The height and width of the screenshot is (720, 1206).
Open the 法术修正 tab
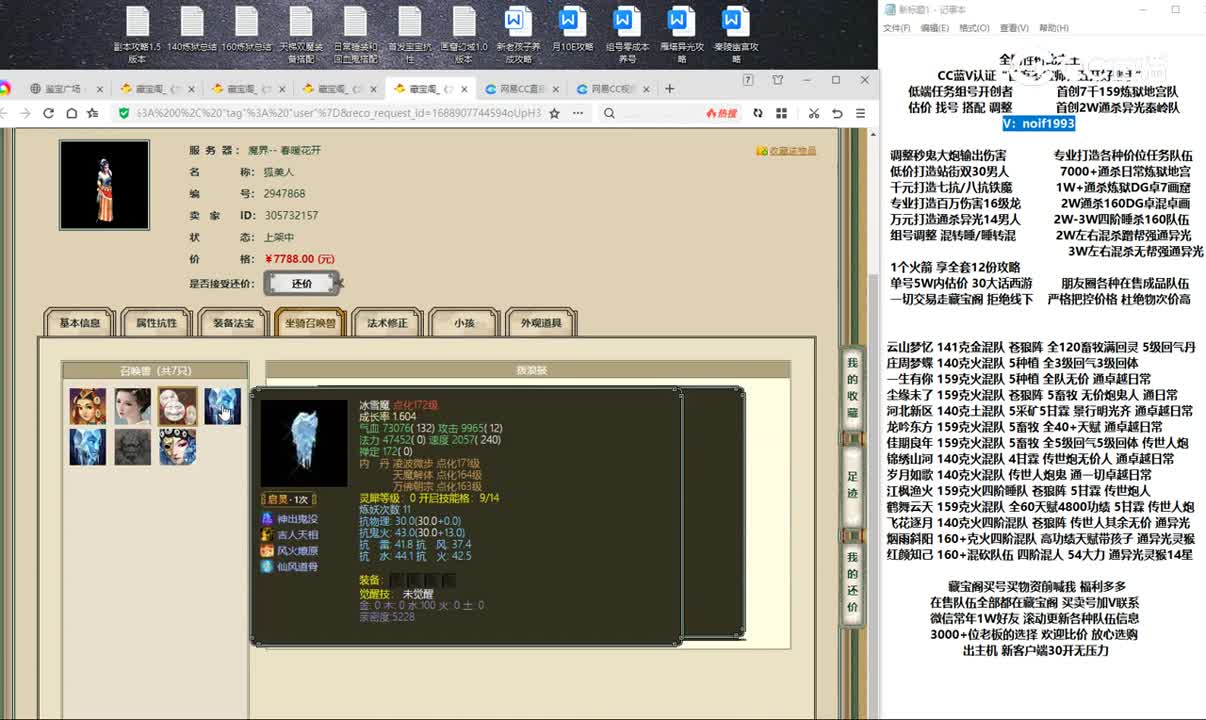tap(387, 323)
